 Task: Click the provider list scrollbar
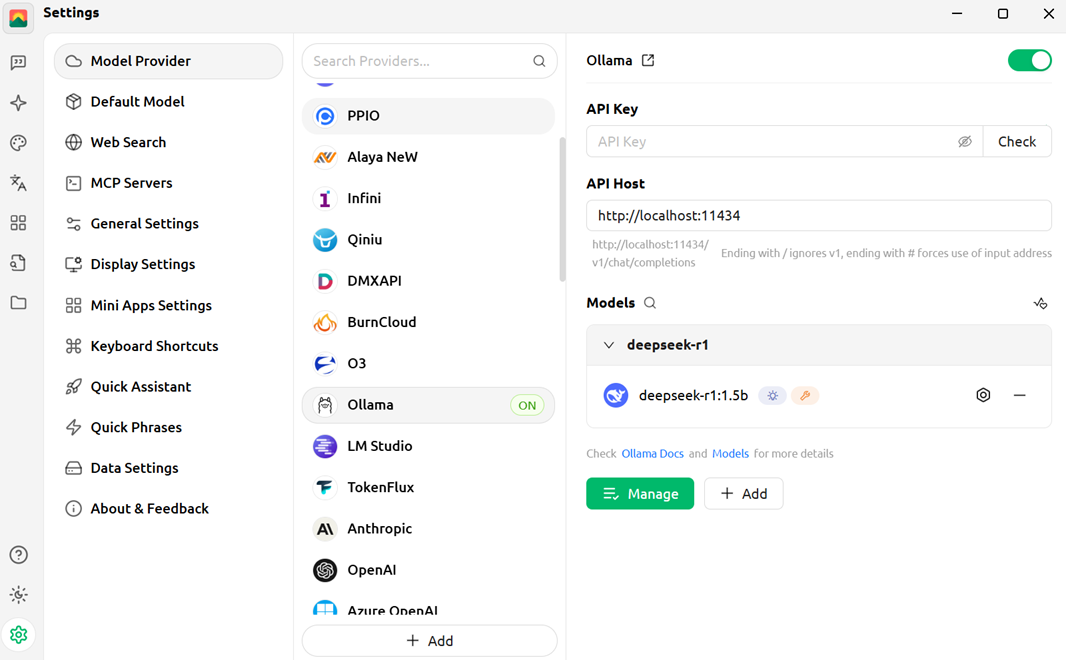point(562,209)
